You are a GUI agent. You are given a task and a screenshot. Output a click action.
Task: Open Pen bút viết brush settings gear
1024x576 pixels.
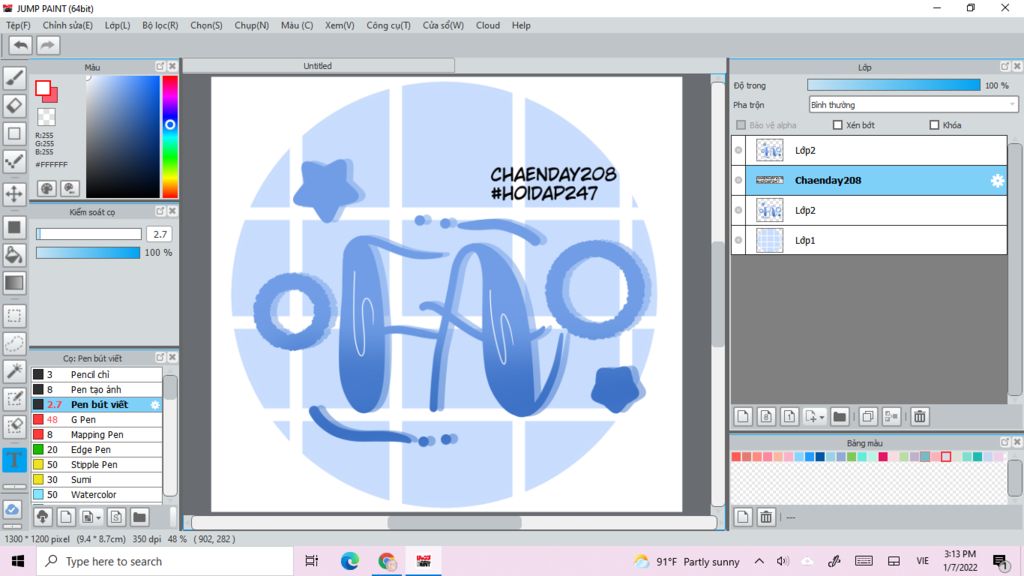[155, 405]
